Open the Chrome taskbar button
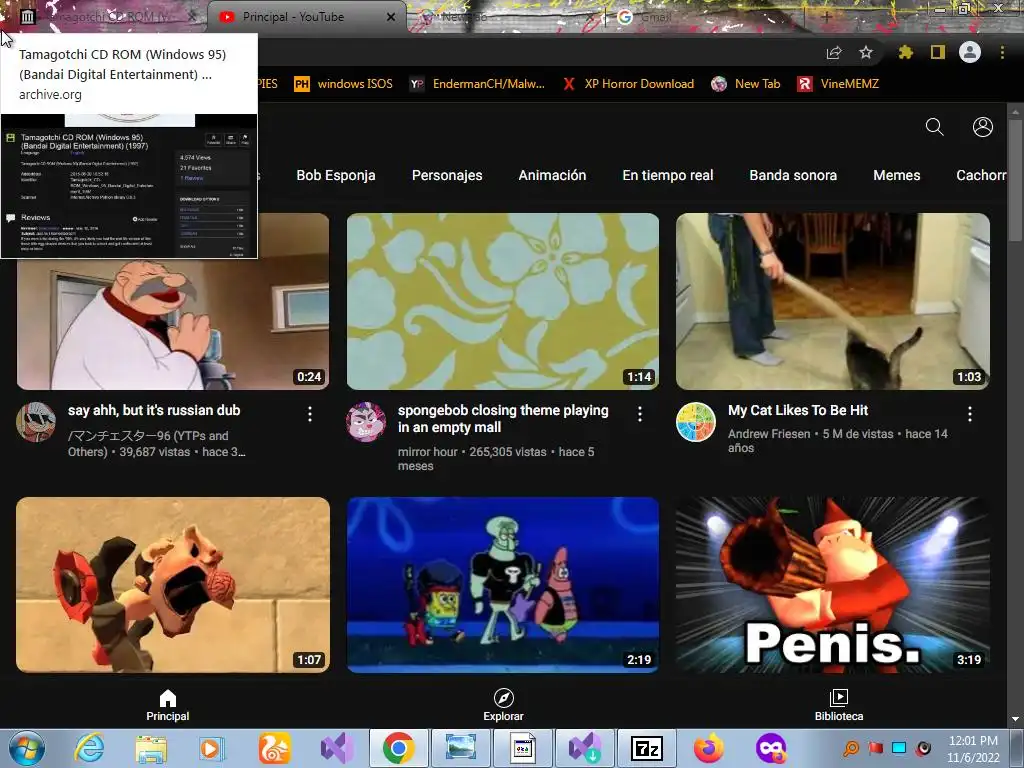Image resolution: width=1024 pixels, height=768 pixels. pos(398,748)
